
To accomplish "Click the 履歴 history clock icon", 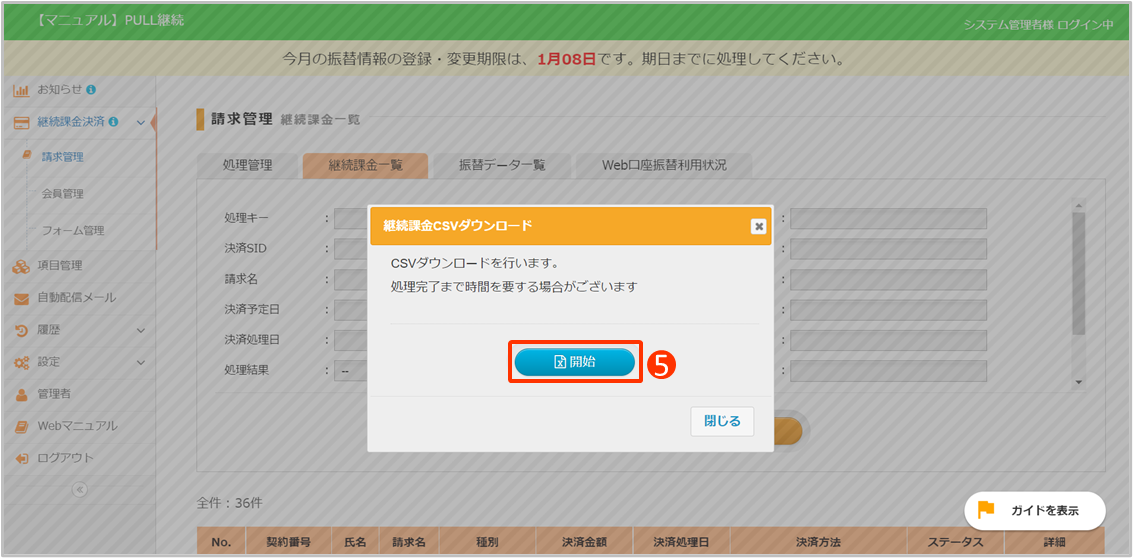I will tap(20, 330).
